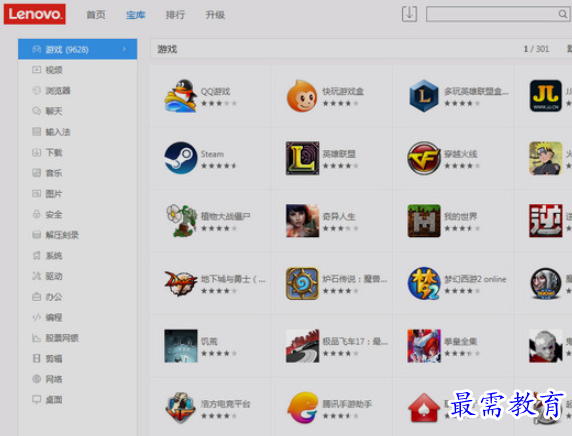
Task: Click the 英雄联盟 title text
Action: (x=339, y=154)
